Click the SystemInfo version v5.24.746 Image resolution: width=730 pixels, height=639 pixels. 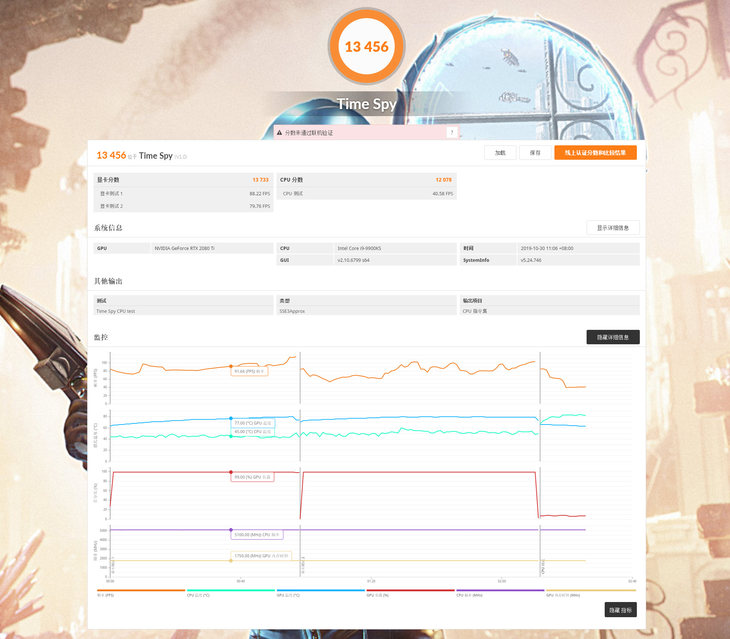click(531, 260)
